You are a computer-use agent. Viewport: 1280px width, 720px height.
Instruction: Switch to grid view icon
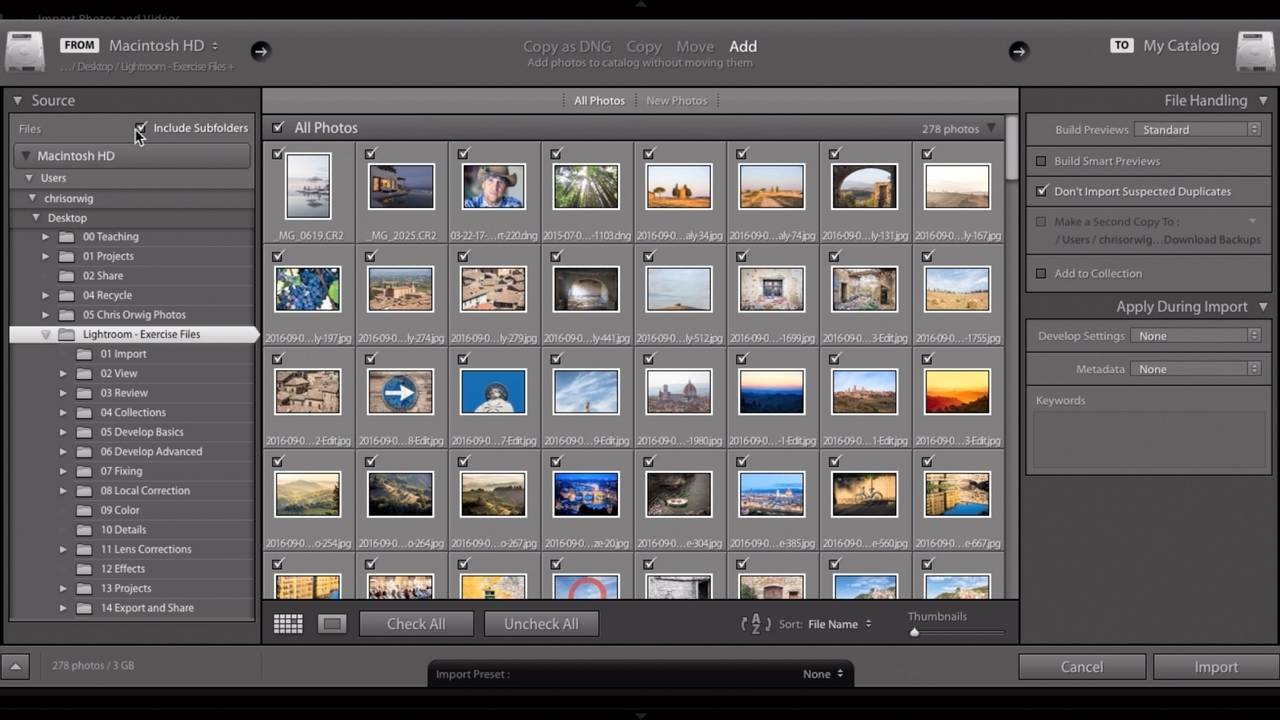tap(288, 624)
